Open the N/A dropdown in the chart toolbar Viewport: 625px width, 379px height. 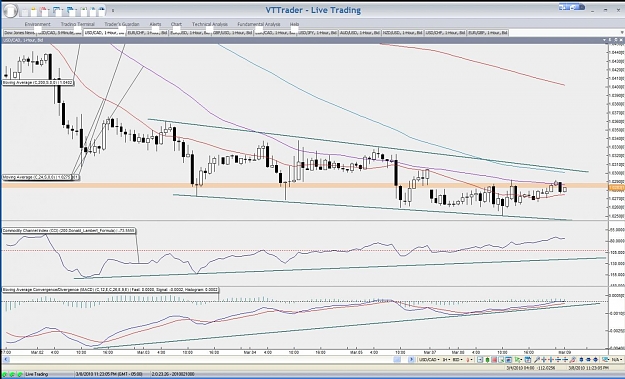(x=617, y=360)
